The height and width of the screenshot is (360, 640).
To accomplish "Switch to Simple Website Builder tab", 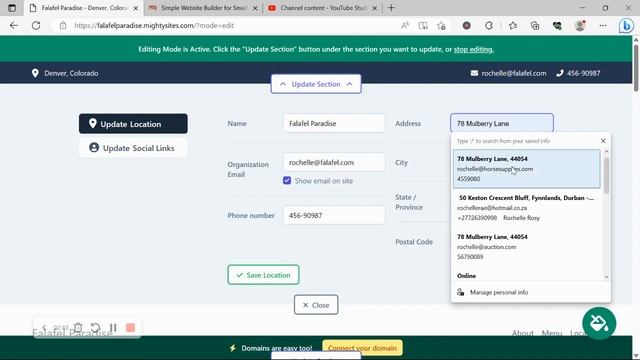I will 203,8.
